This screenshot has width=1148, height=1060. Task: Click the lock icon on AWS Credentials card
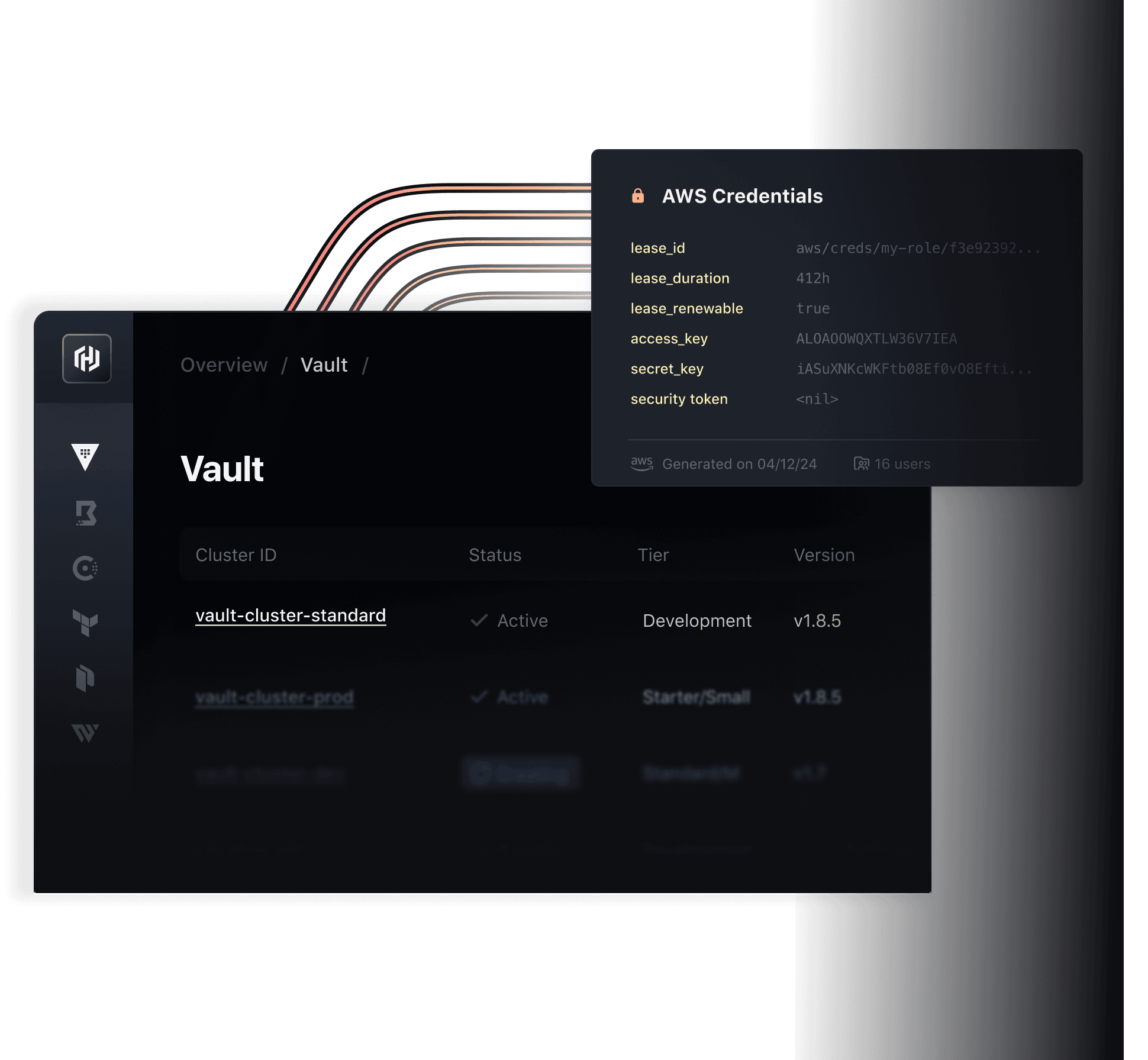pyautogui.click(x=639, y=195)
